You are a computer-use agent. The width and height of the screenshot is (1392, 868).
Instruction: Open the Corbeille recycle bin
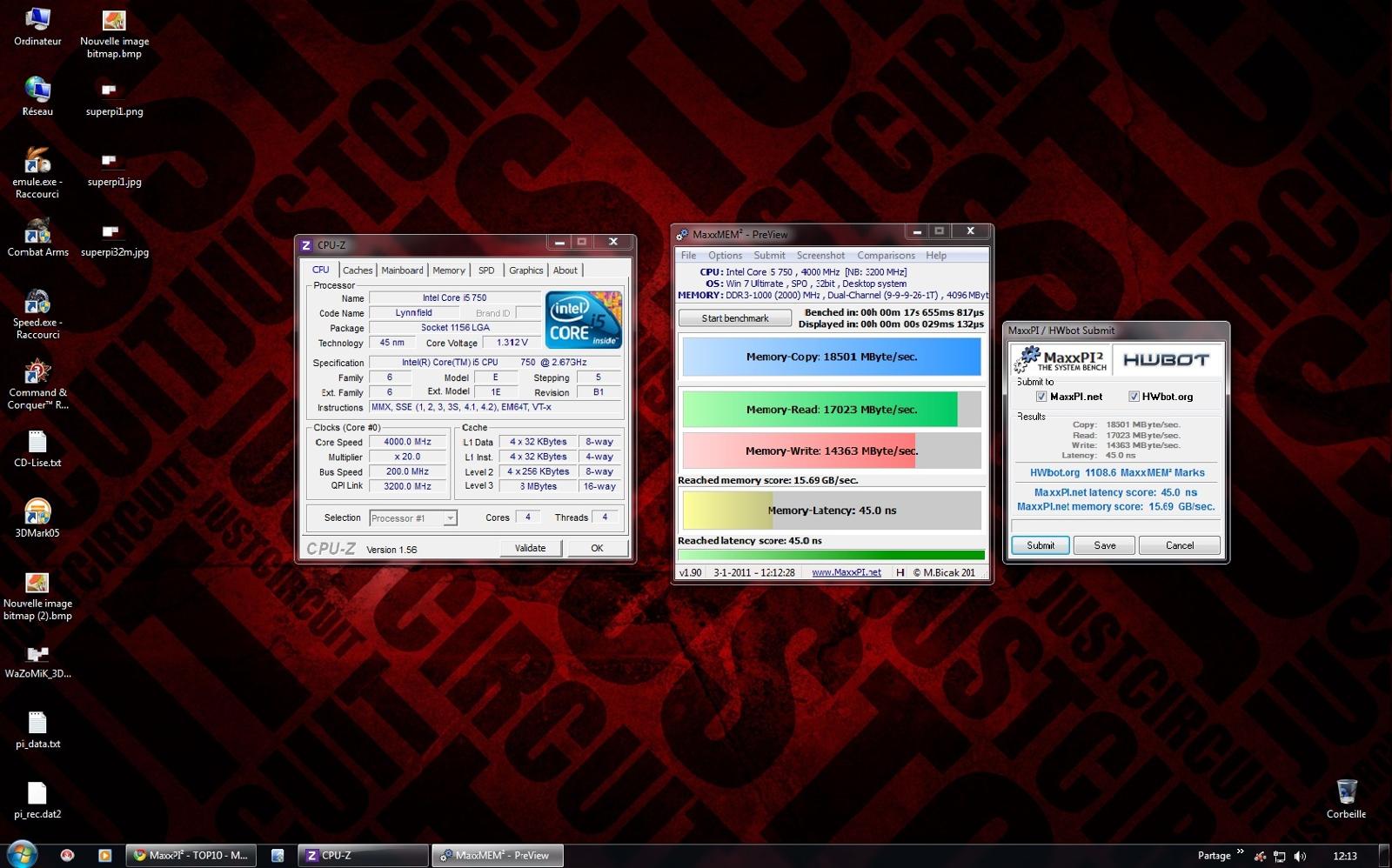click(1346, 791)
